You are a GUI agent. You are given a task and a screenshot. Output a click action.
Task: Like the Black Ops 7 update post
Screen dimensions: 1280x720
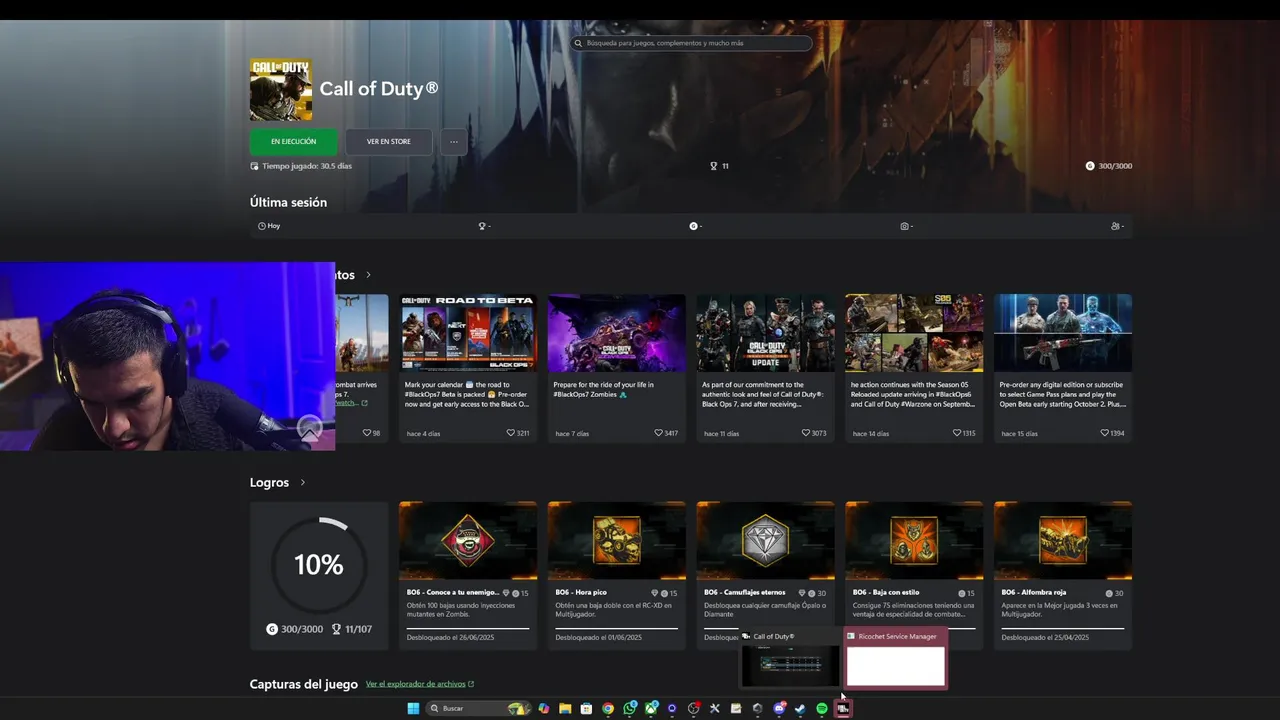[806, 433]
